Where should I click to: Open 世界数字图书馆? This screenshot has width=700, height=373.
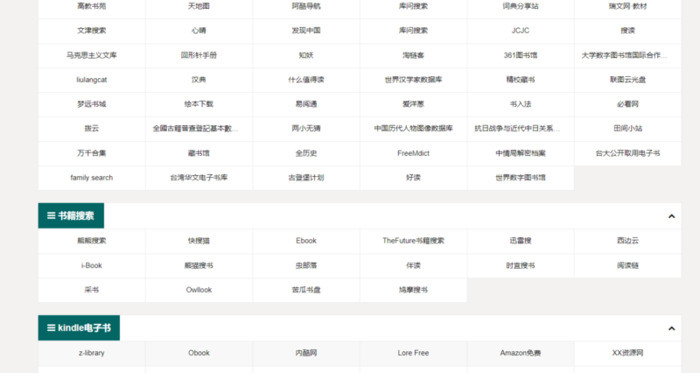521,178
